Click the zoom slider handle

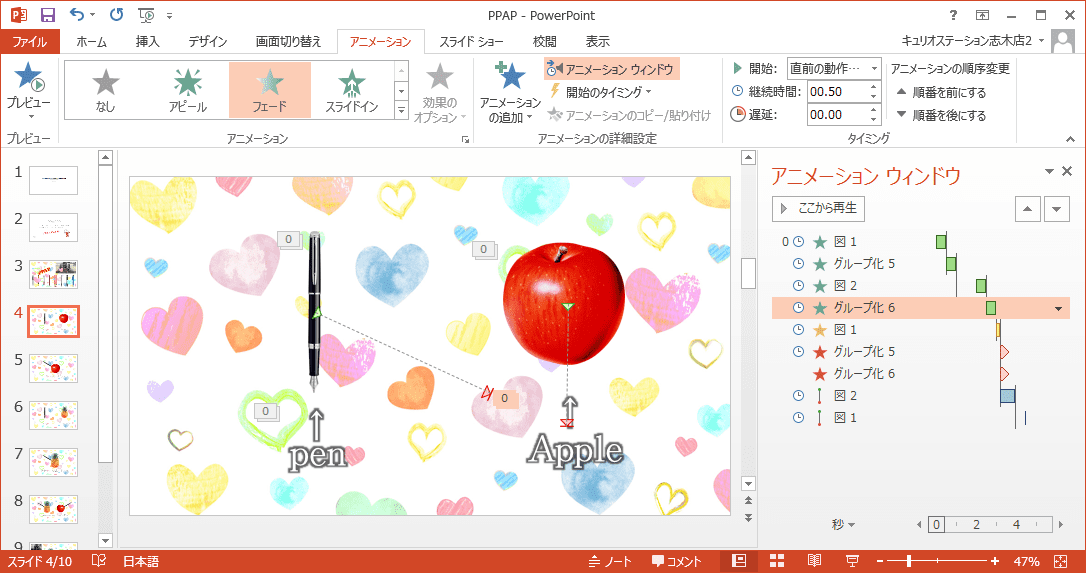[909, 561]
